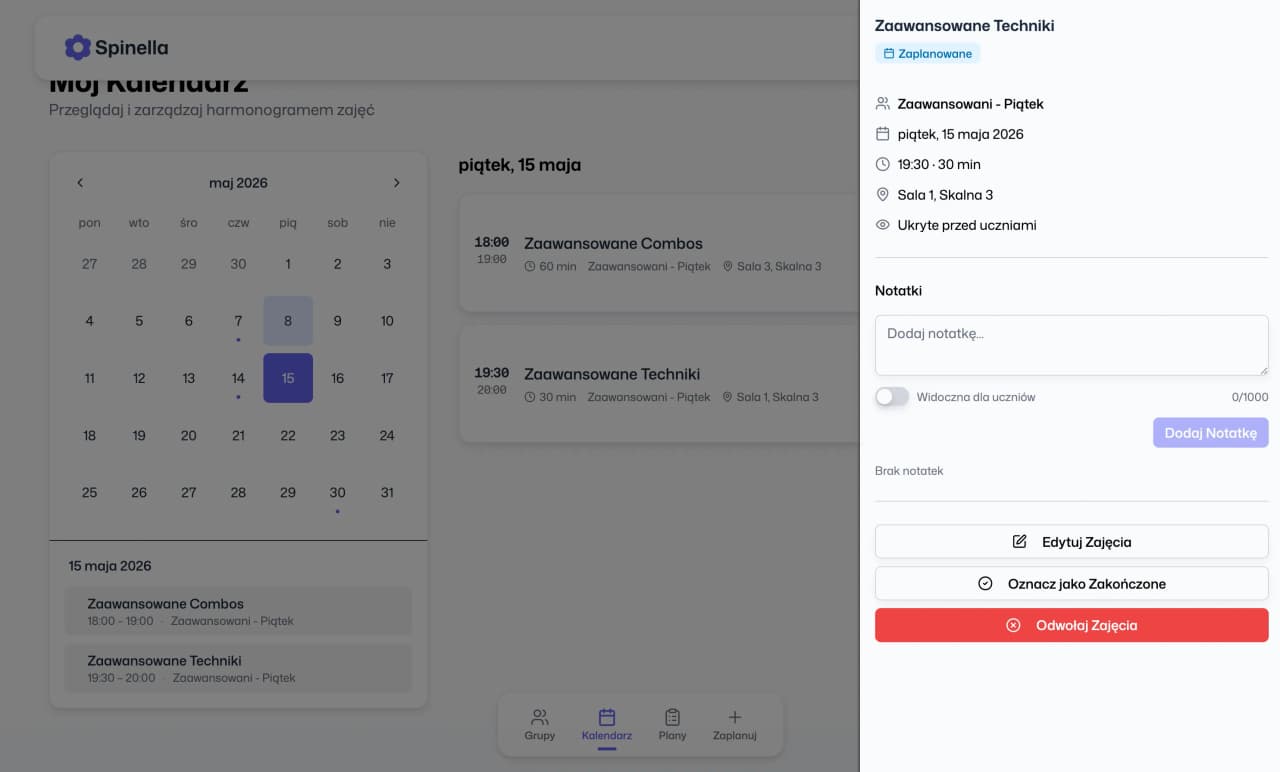Go to next month with right chevron
The image size is (1280, 772).
coord(396,183)
